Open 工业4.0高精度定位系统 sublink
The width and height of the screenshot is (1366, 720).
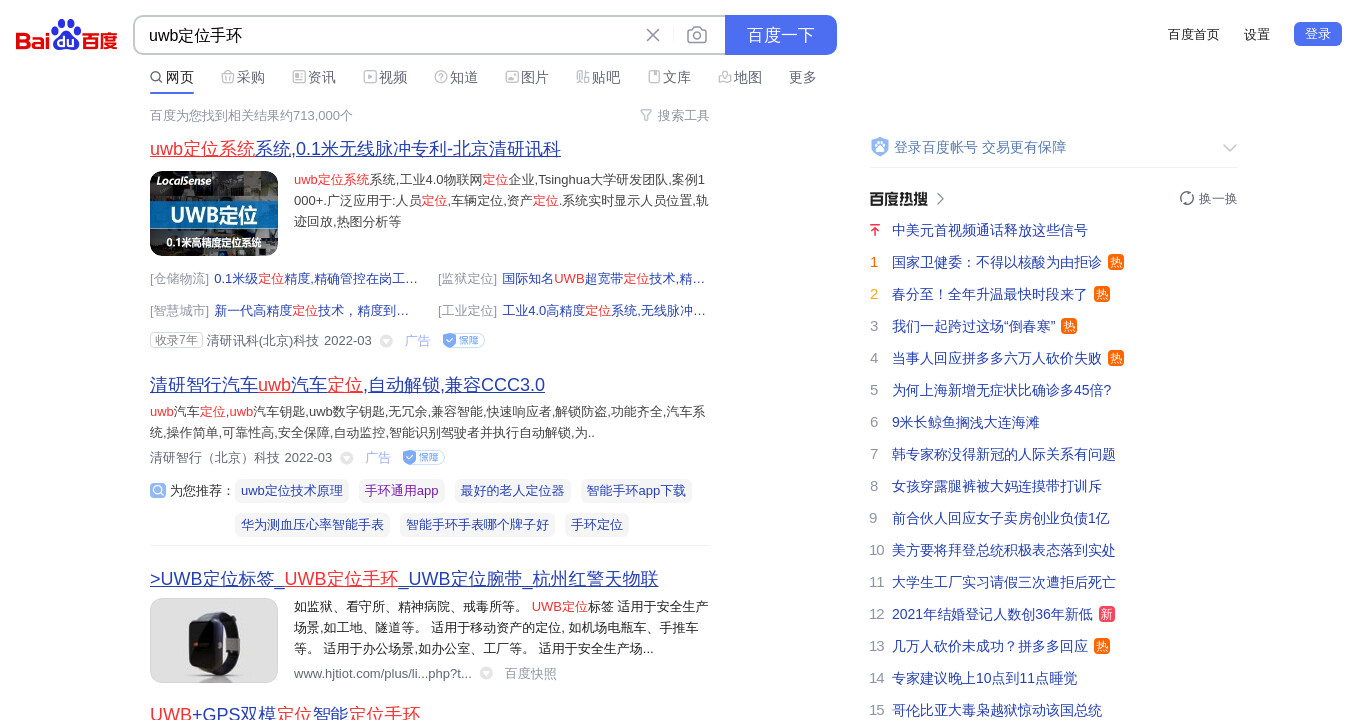[604, 311]
